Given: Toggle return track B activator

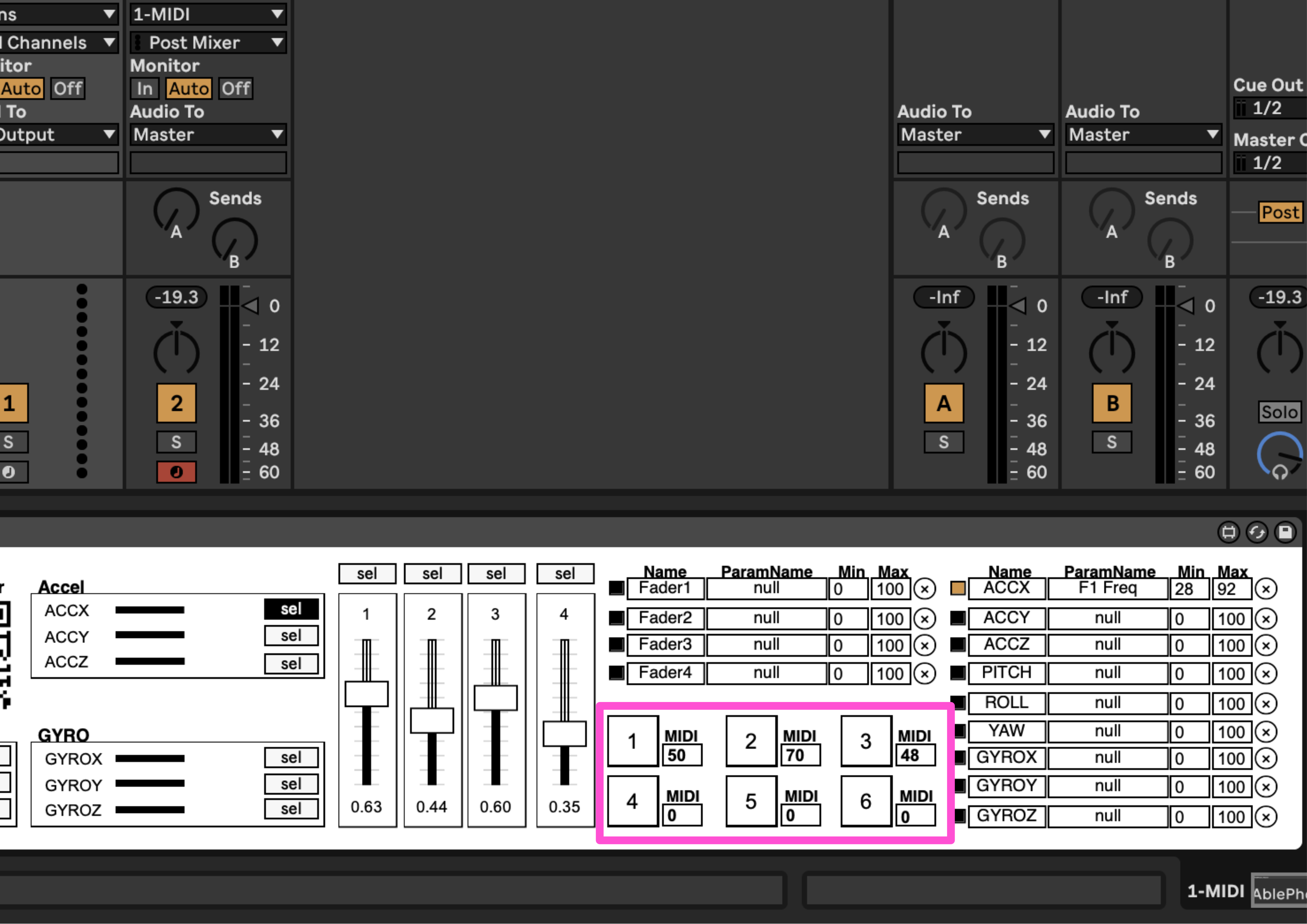Looking at the screenshot, I should (x=1112, y=403).
